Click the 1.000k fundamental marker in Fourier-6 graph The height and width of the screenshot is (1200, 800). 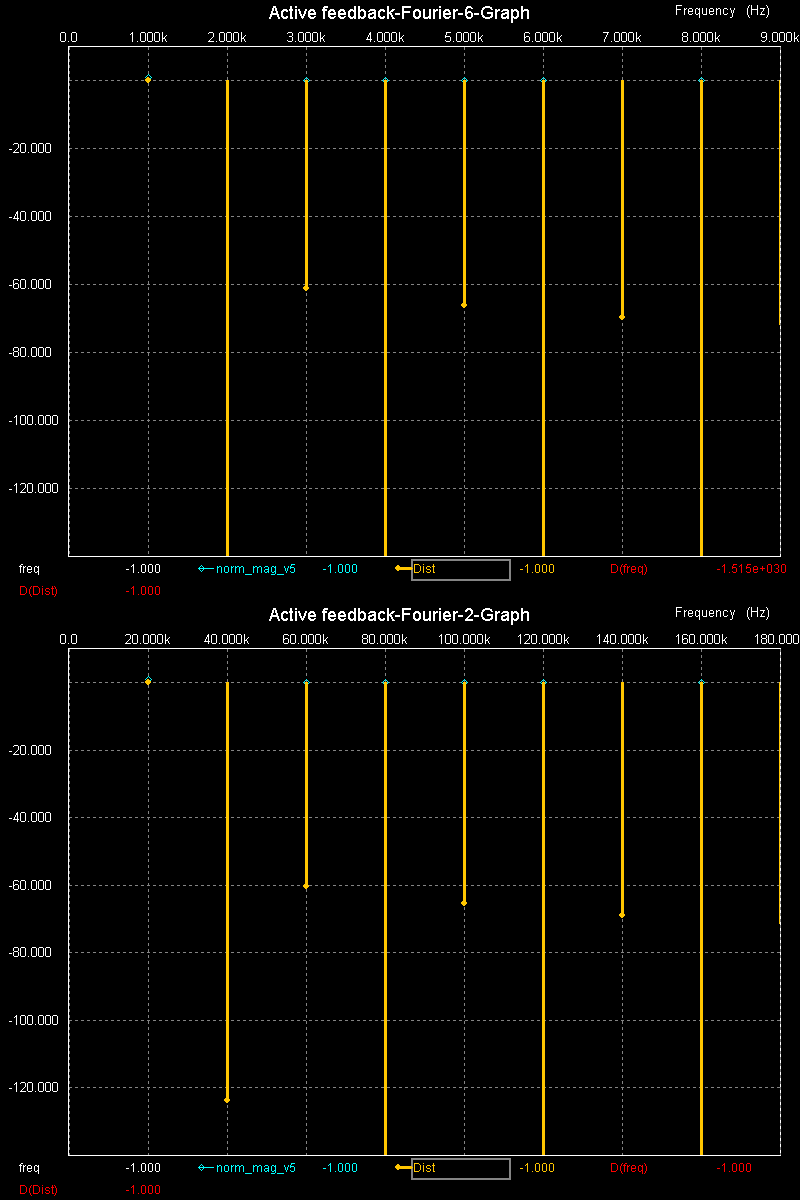(148, 79)
